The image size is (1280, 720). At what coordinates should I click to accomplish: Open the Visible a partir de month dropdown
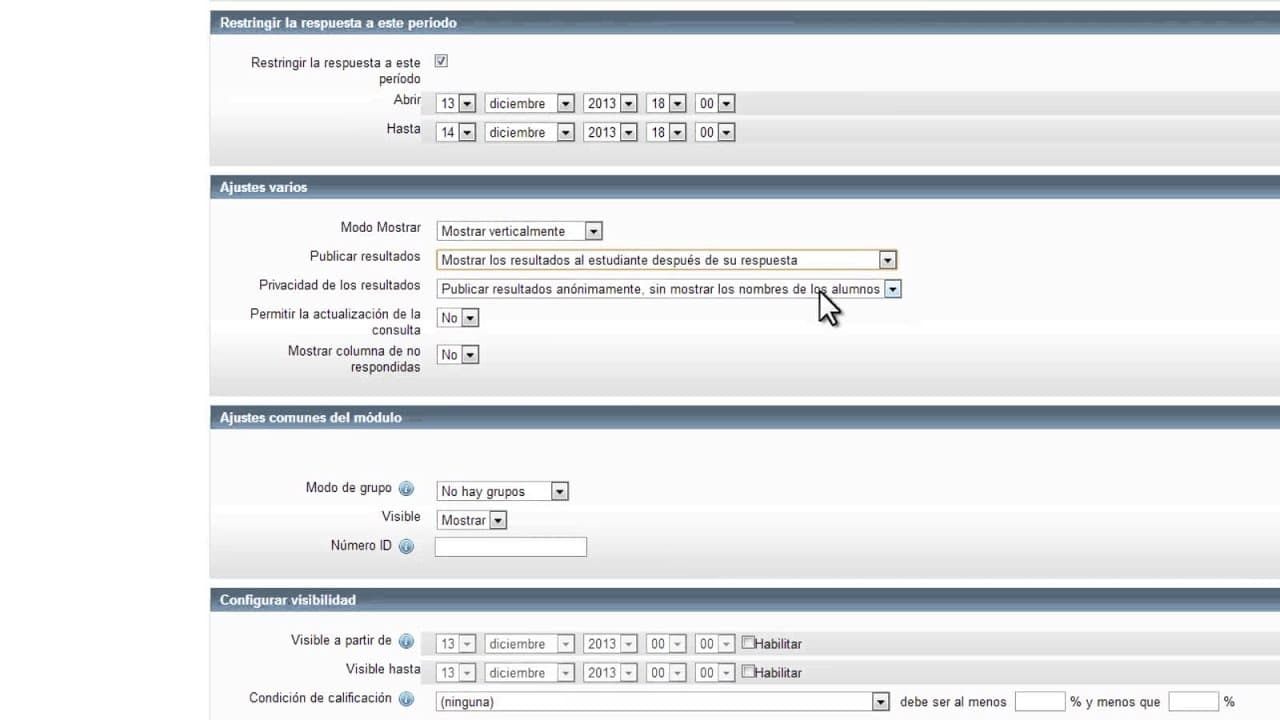tap(530, 644)
